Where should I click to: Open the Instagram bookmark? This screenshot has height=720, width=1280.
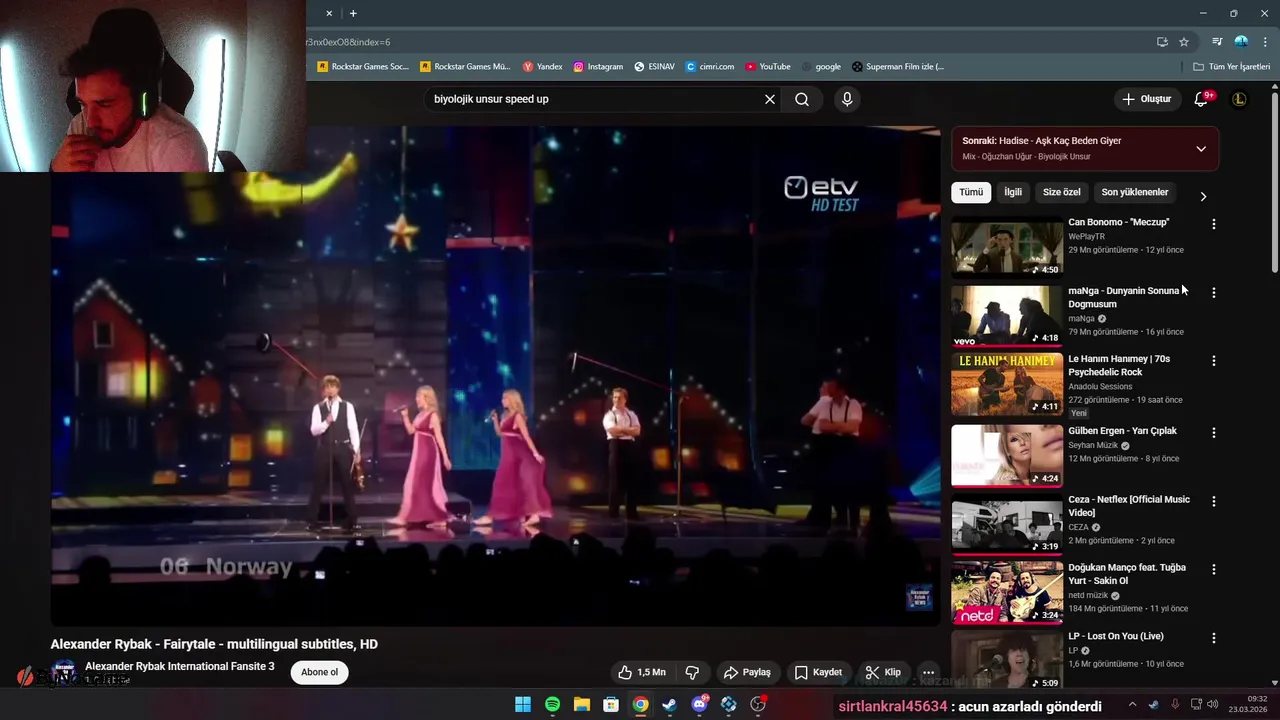click(x=598, y=67)
